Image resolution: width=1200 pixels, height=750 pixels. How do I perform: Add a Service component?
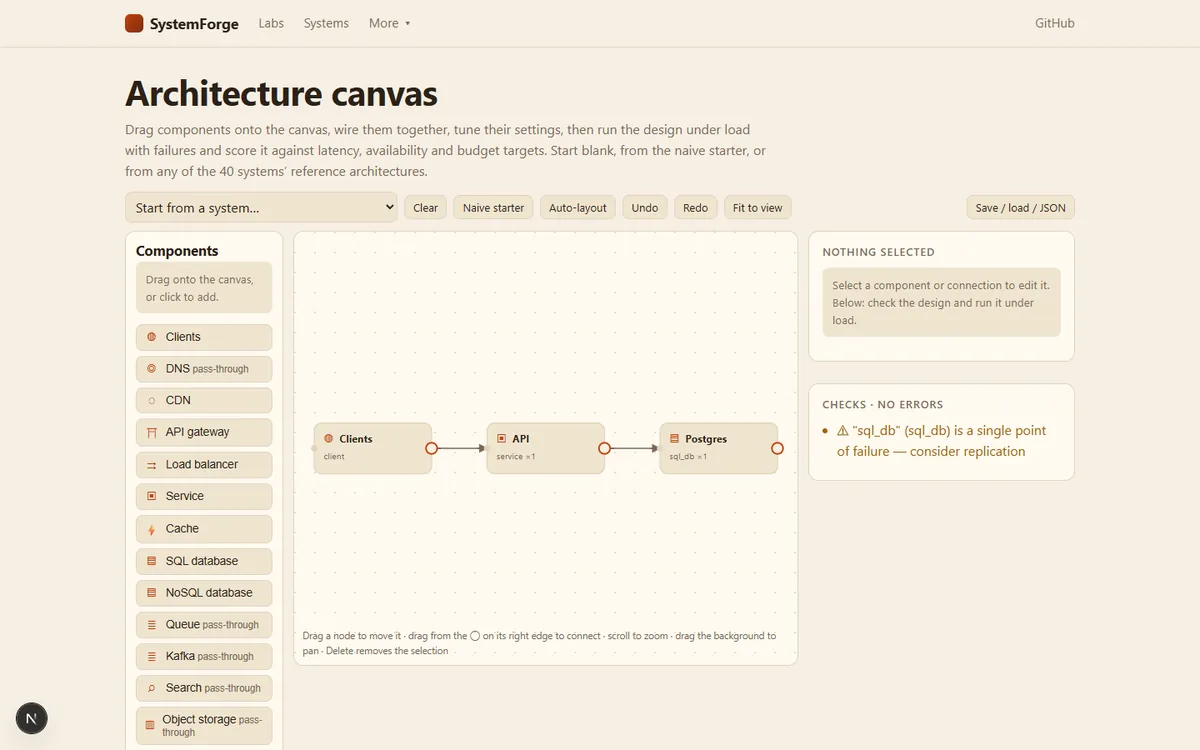tap(204, 496)
